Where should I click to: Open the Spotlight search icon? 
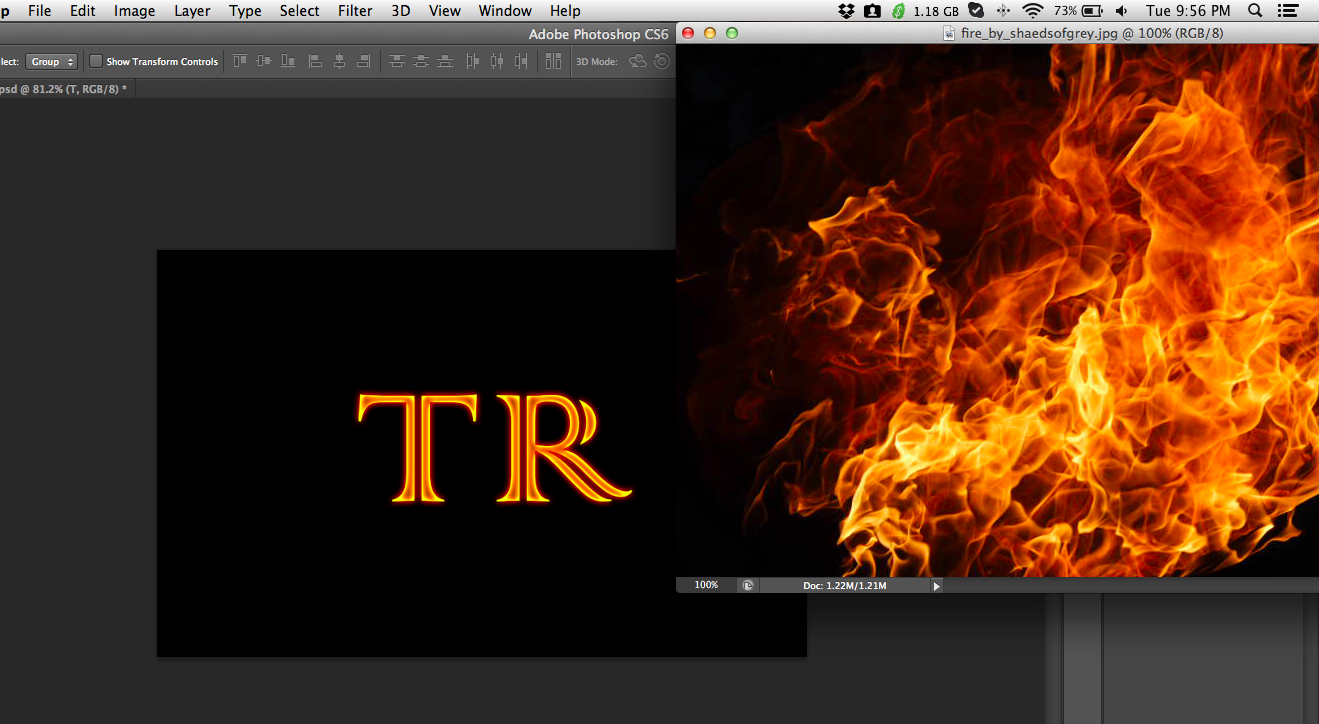[x=1253, y=10]
